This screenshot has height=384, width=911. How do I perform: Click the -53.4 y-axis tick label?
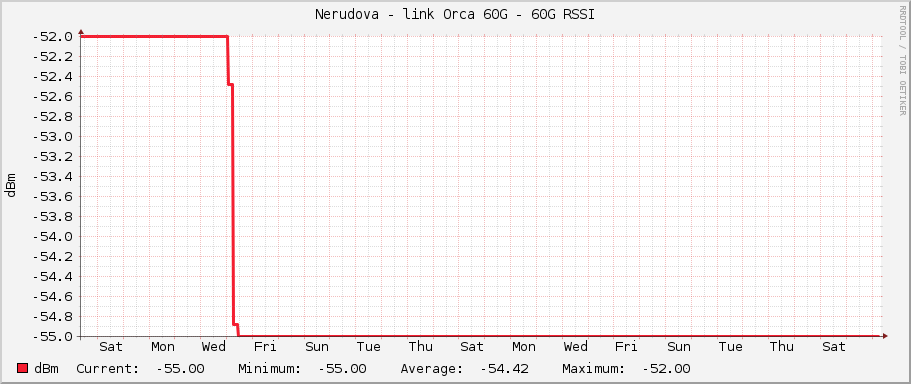coord(52,177)
